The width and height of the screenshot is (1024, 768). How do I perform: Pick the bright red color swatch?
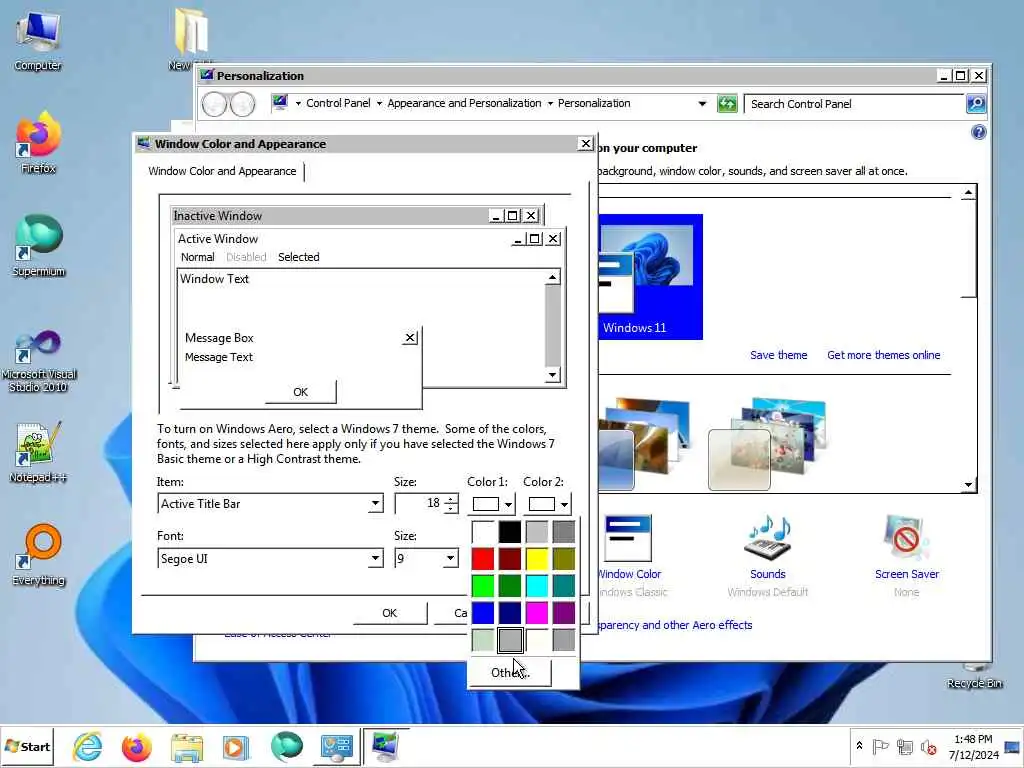coord(483,559)
